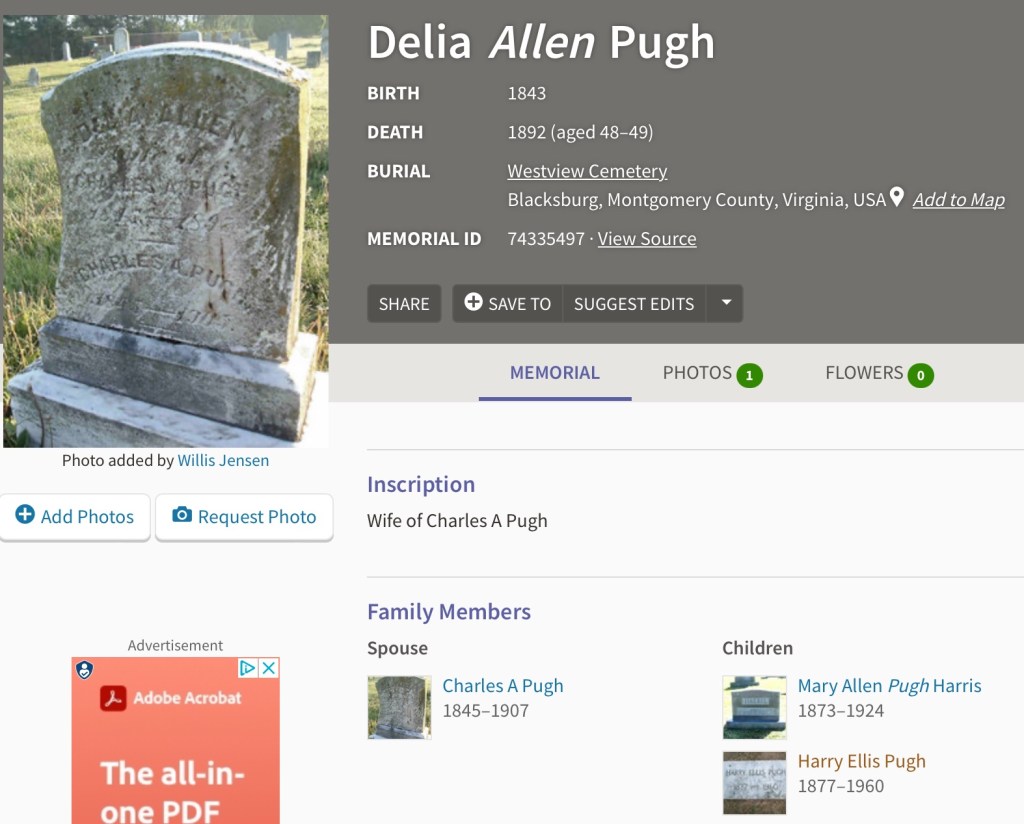Open the Westview Cemetery link
Image resolution: width=1024 pixels, height=824 pixels.
587,171
